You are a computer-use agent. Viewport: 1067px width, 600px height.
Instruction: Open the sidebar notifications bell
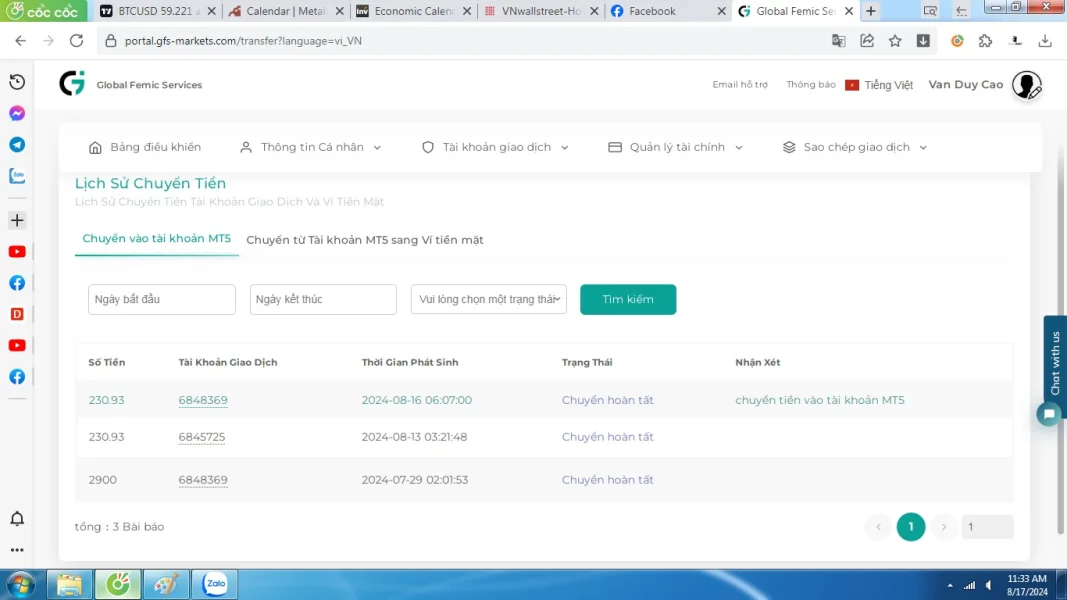tap(17, 519)
